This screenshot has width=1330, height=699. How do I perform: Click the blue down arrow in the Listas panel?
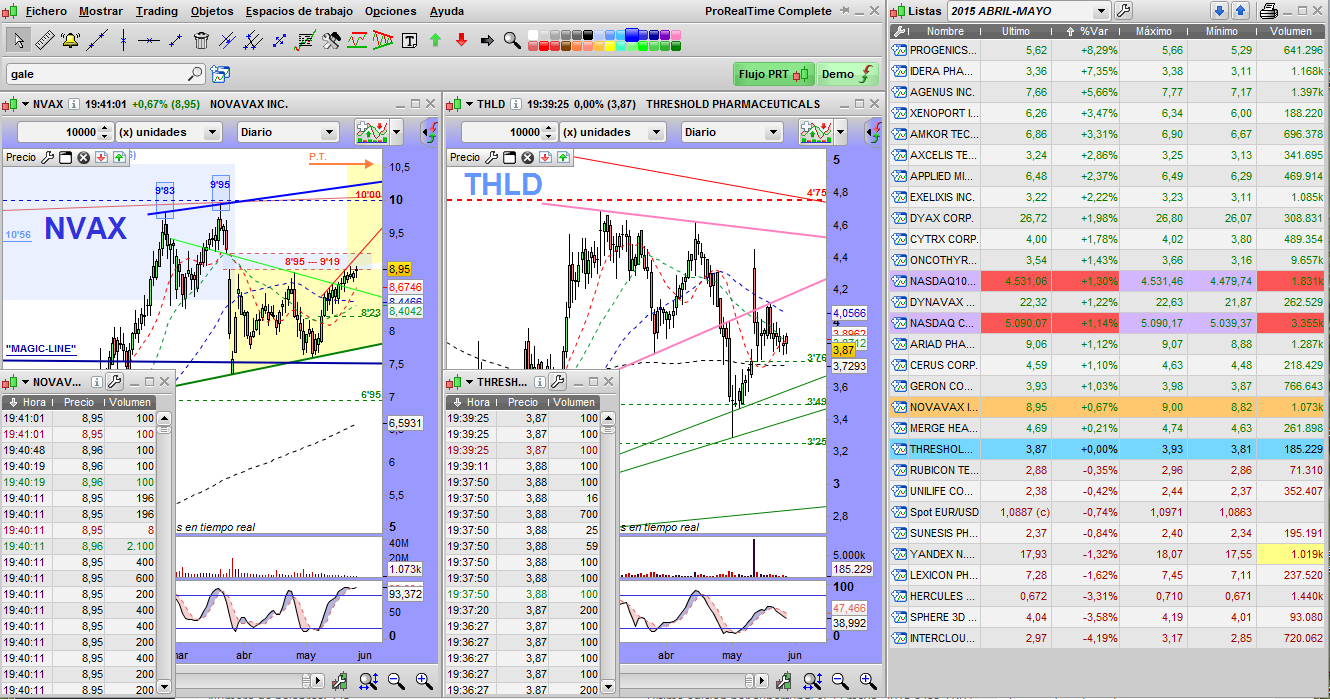click(1219, 11)
